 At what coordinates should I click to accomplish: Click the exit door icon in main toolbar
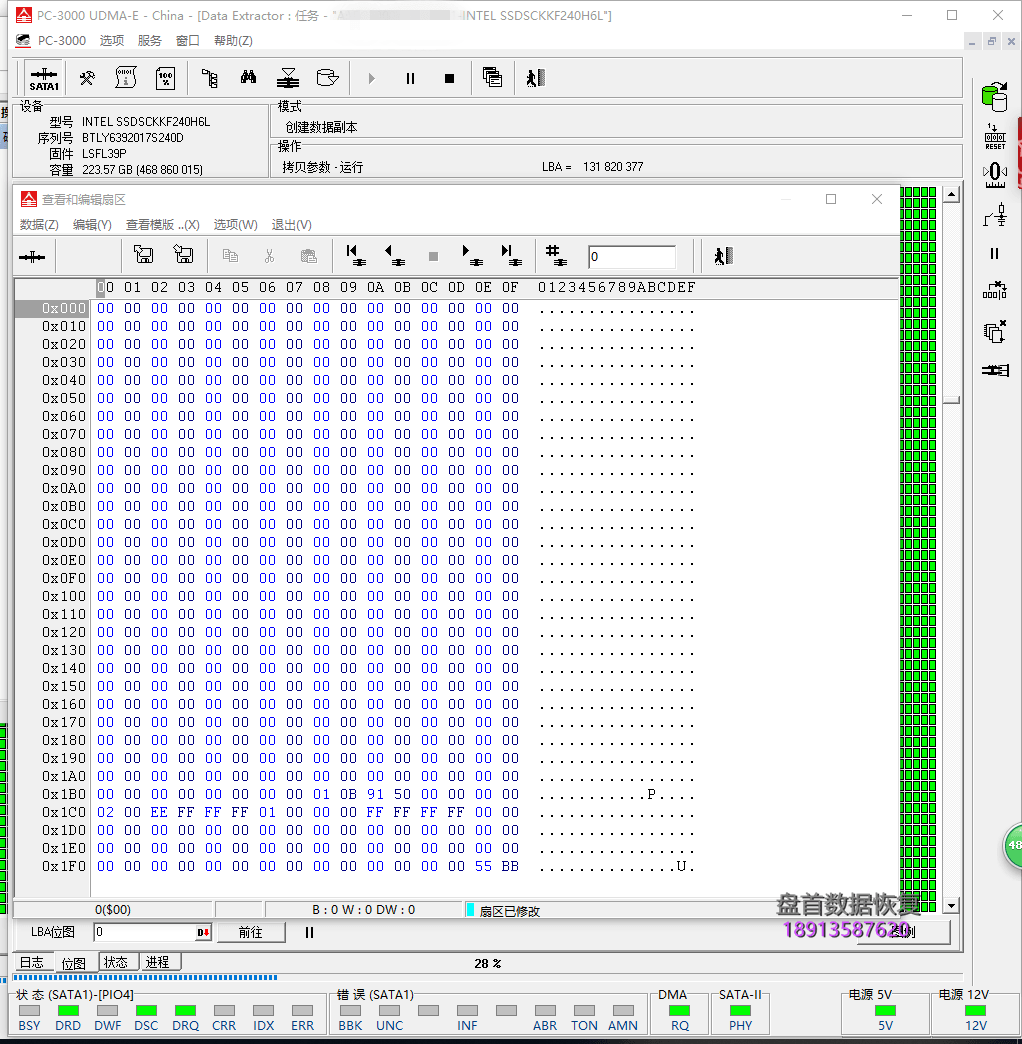tap(536, 78)
